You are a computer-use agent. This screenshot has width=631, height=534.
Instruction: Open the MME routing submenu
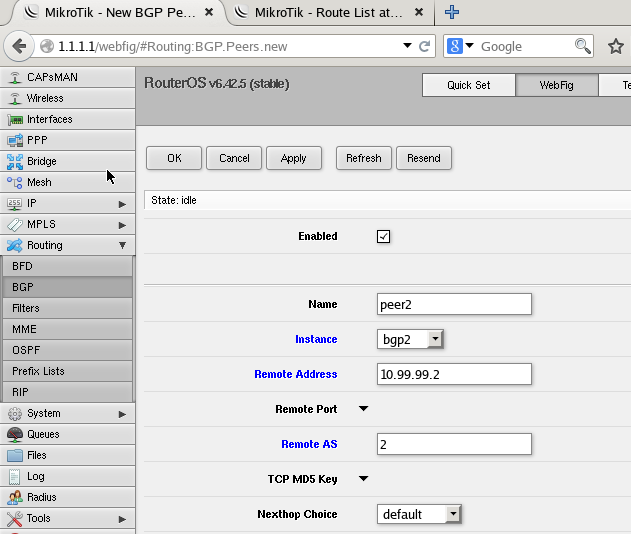click(x=67, y=329)
